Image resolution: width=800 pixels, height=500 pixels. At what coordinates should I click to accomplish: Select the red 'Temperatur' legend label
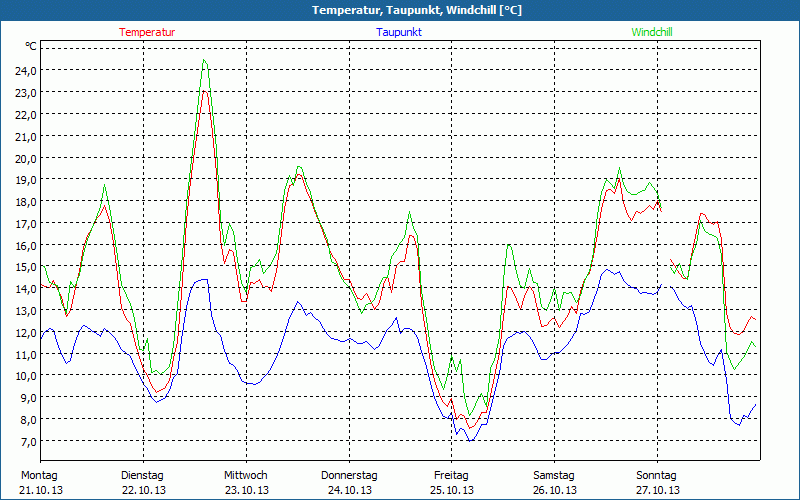click(147, 32)
